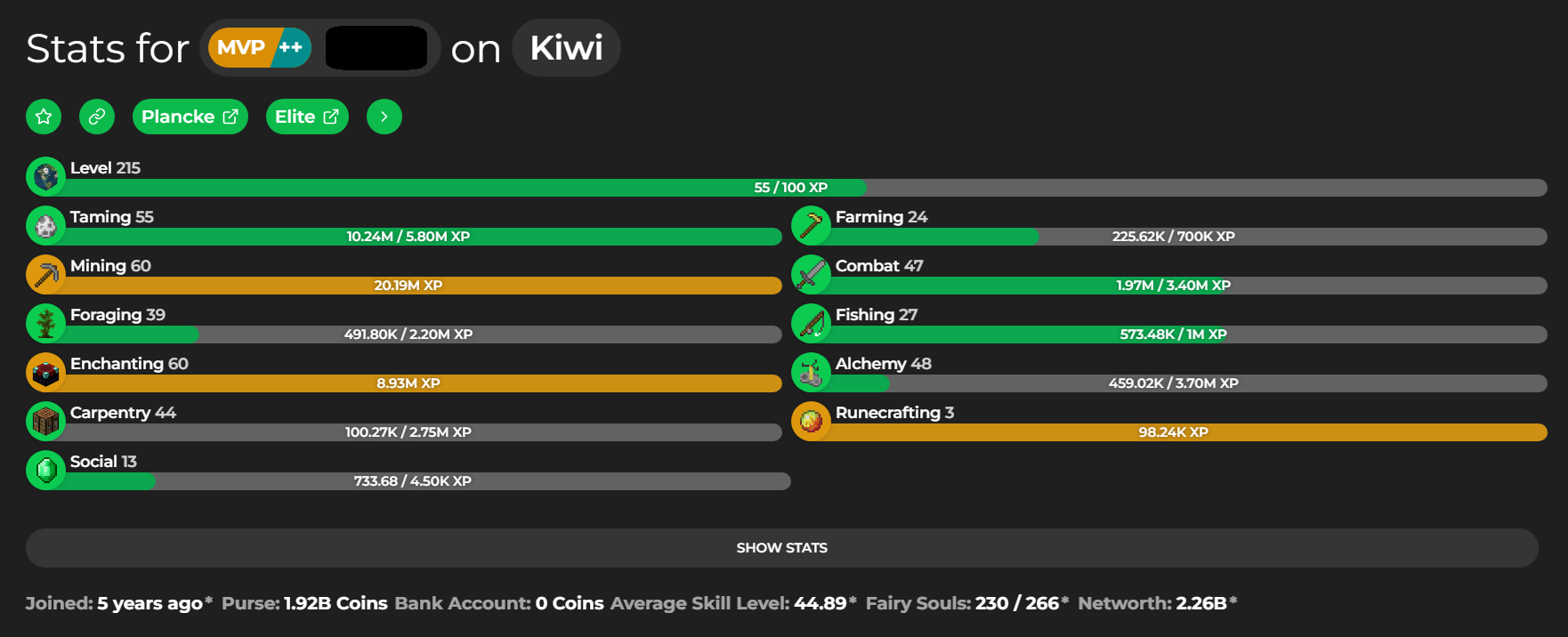The height and width of the screenshot is (637, 1568).
Task: Expand more links with chevron arrow
Action: click(x=384, y=117)
